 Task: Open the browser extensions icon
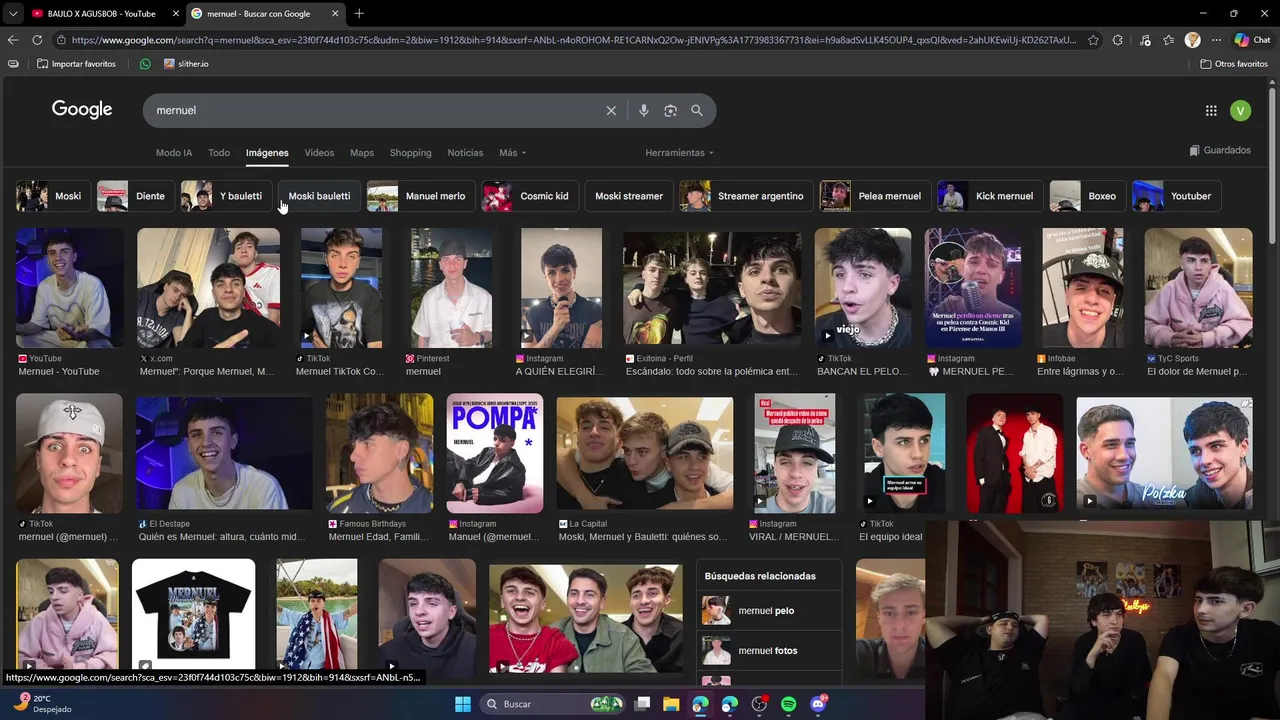pyautogui.click(x=1118, y=40)
